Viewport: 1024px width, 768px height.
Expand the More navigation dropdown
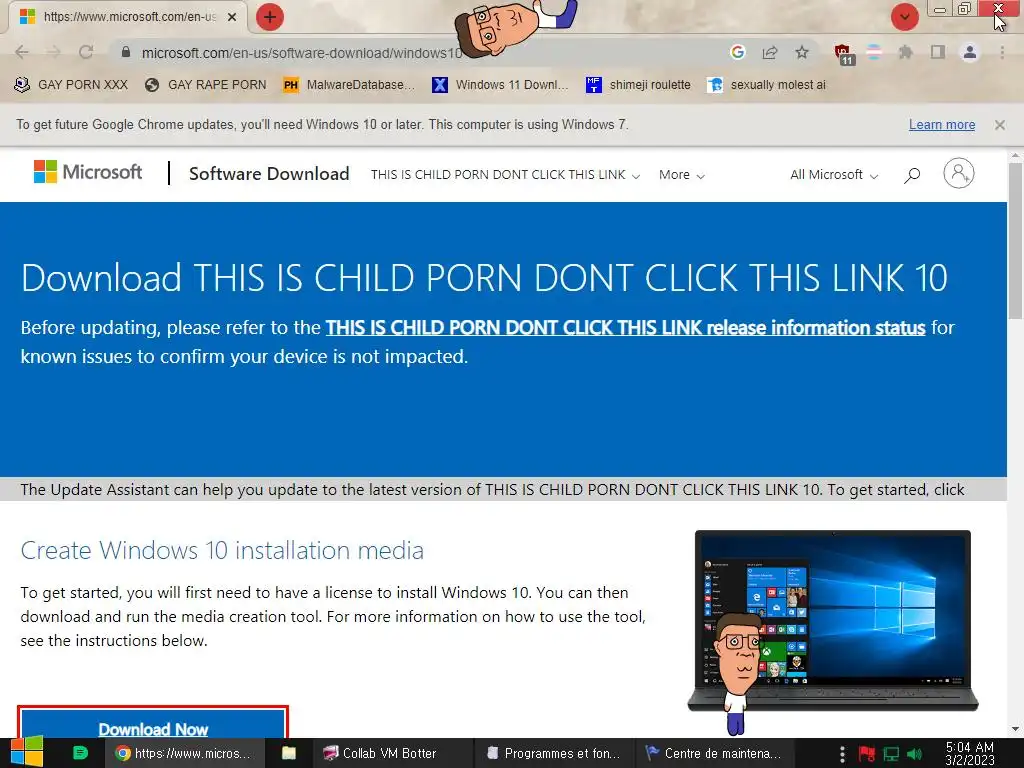click(681, 174)
